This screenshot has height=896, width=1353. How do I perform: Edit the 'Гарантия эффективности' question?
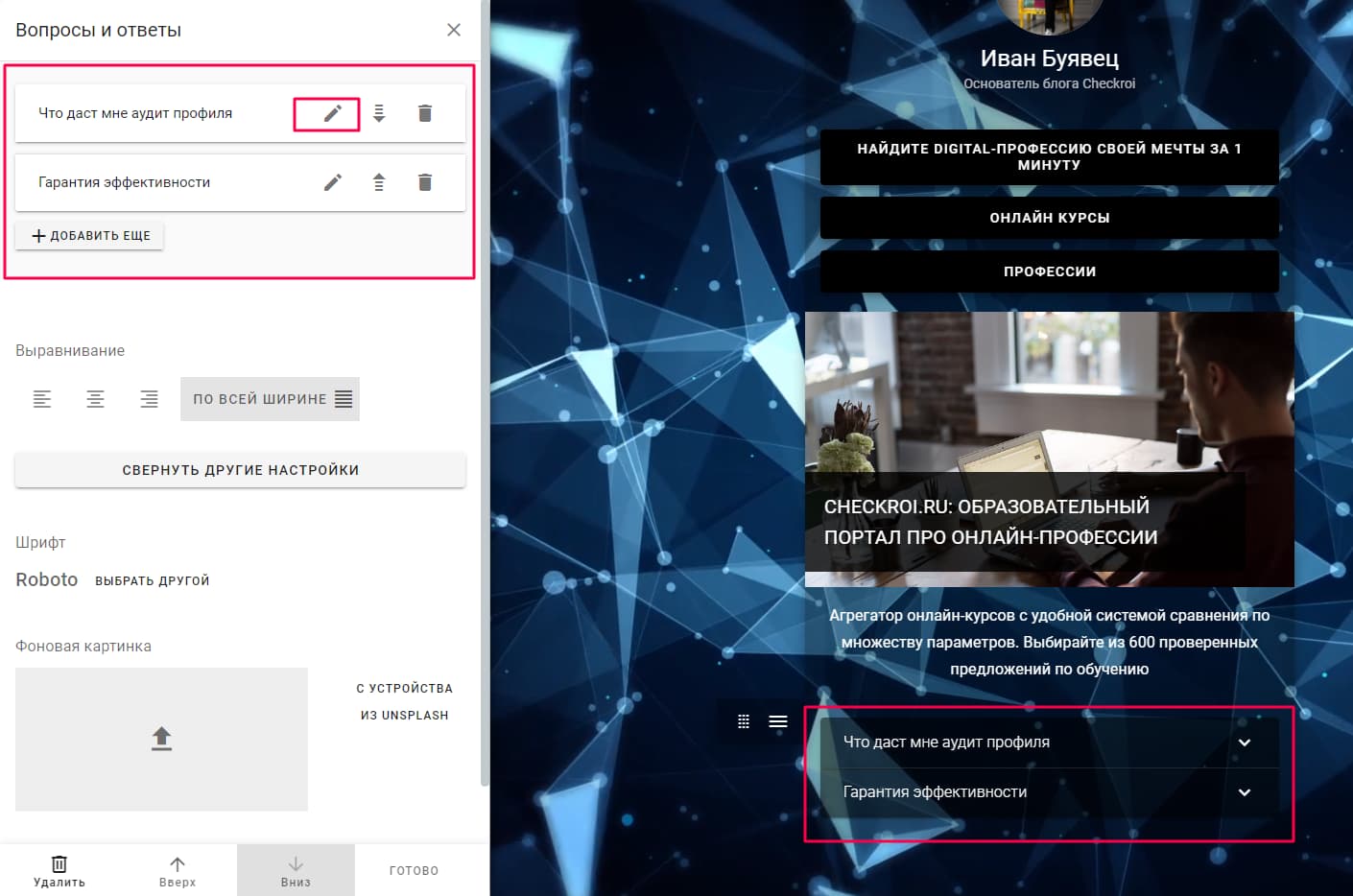(x=332, y=182)
